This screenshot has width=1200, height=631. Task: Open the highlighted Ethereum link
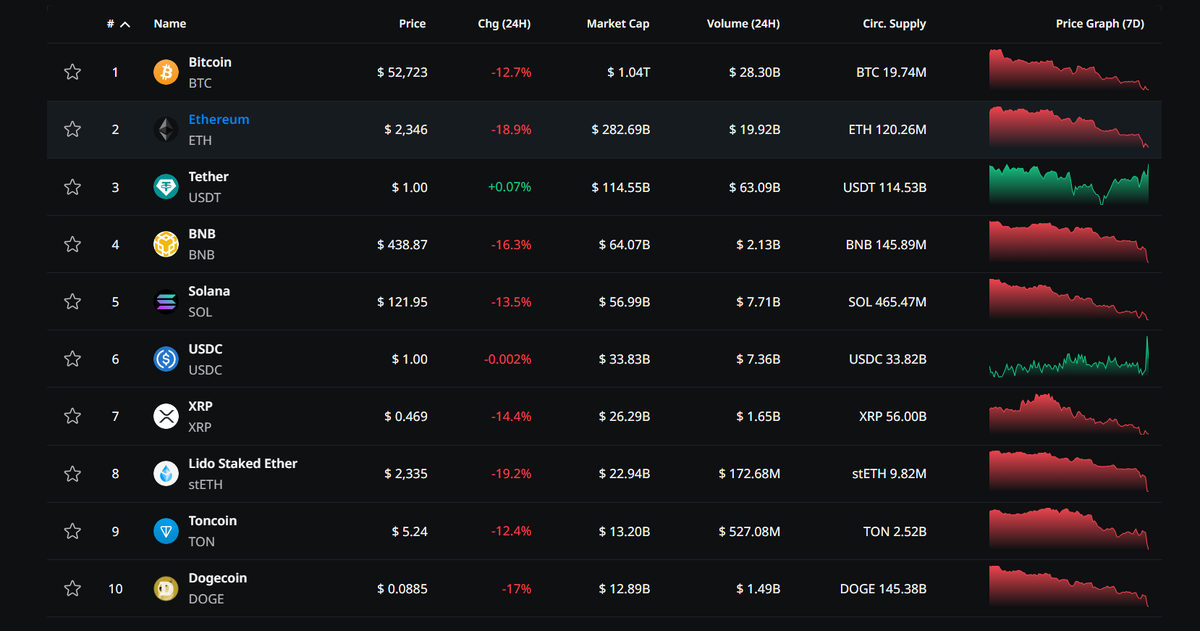pos(219,119)
